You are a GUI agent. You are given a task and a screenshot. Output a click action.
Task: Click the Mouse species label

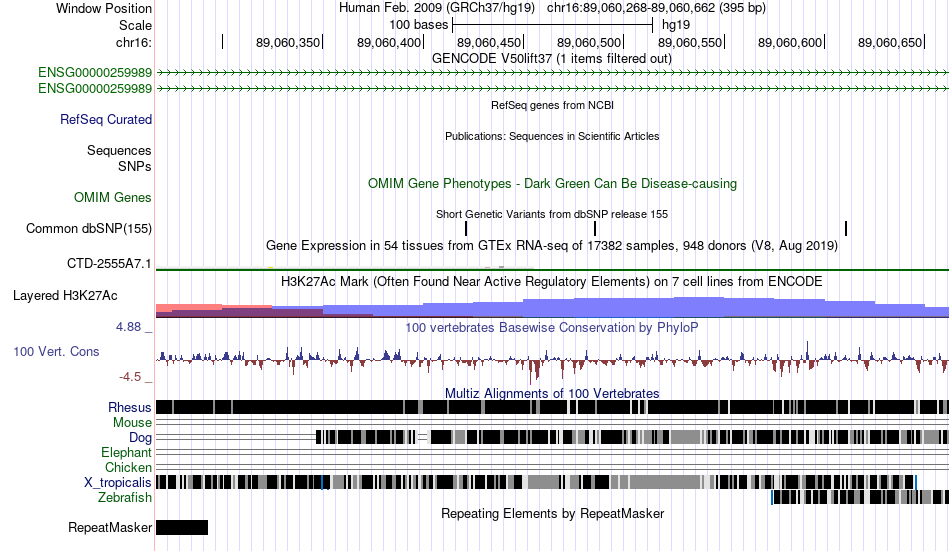coord(132,422)
